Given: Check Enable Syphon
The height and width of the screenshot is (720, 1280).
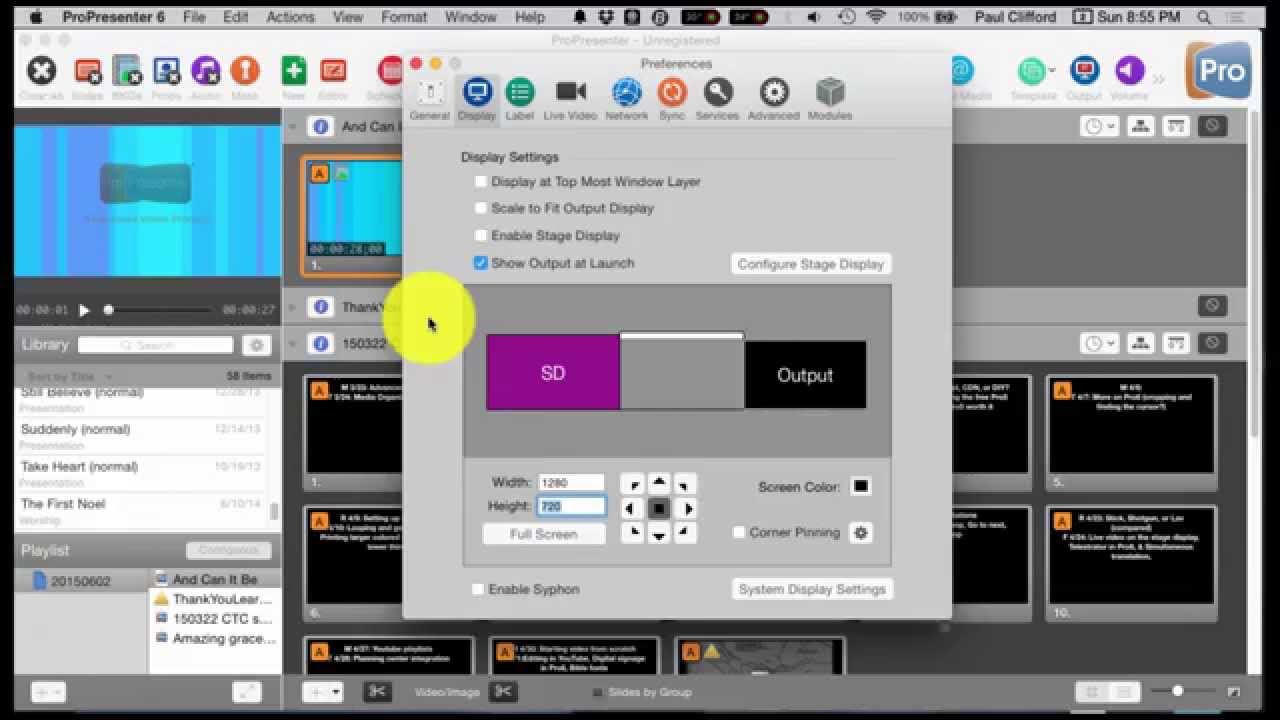Looking at the screenshot, I should coord(478,589).
